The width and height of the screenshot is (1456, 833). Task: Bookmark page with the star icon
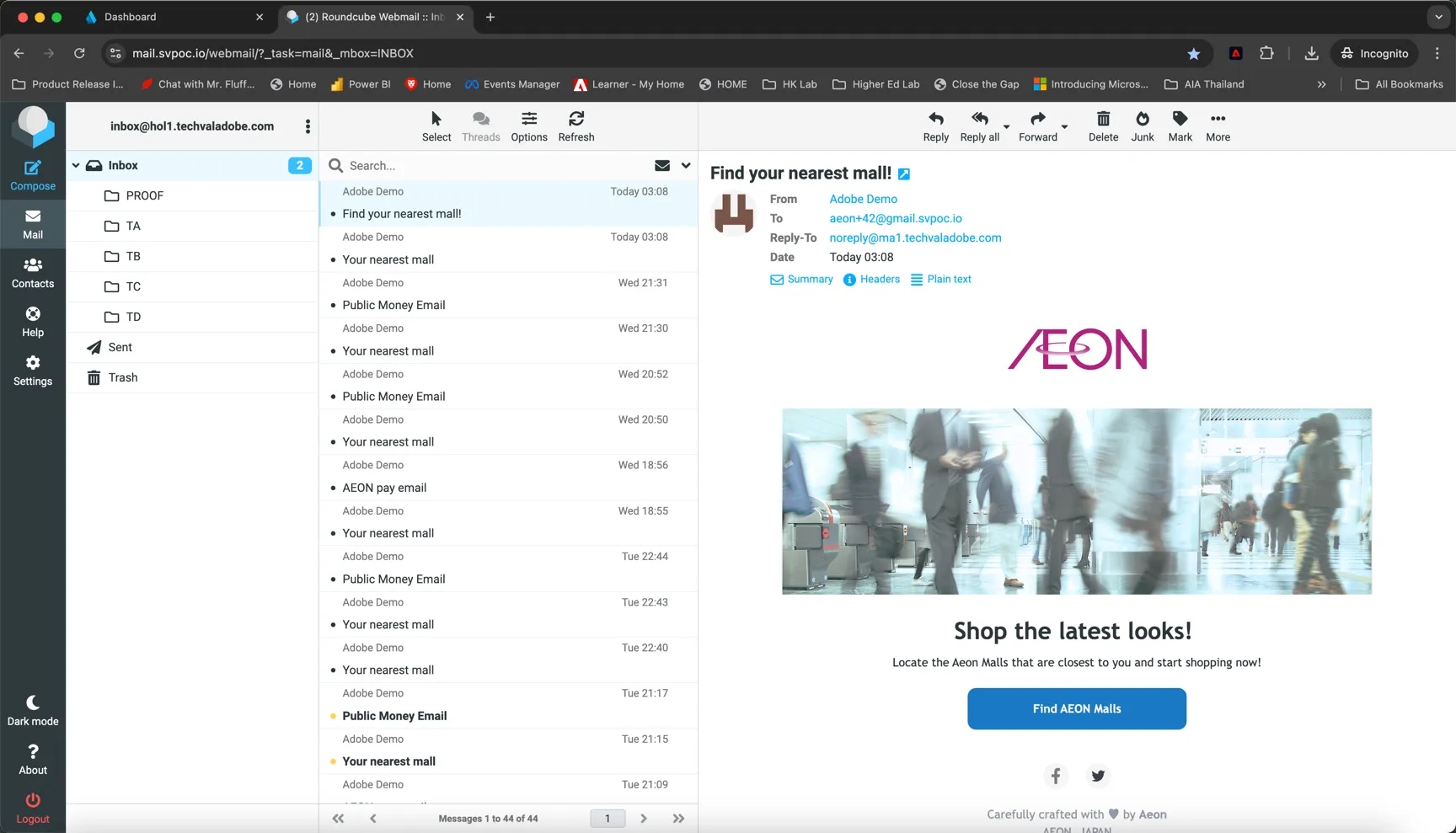[x=1193, y=54]
